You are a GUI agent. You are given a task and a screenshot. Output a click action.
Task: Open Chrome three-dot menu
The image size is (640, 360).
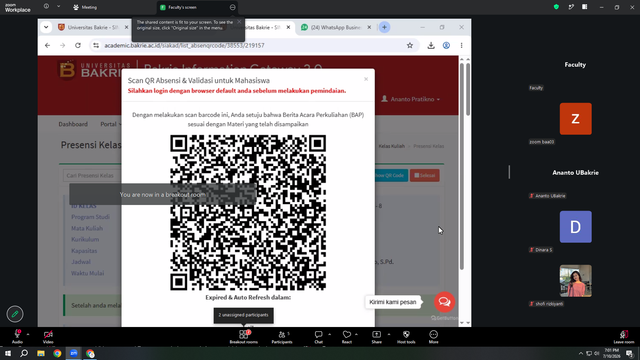pyautogui.click(x=461, y=45)
